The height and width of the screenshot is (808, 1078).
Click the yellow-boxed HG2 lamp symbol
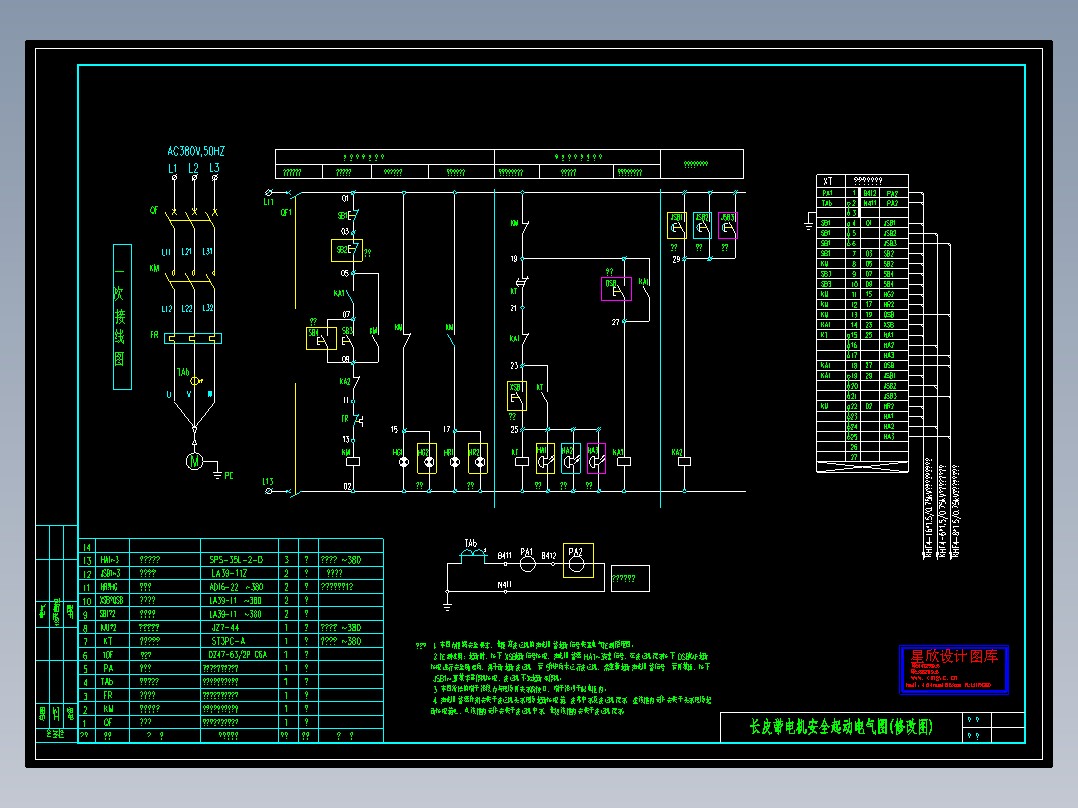click(x=427, y=459)
